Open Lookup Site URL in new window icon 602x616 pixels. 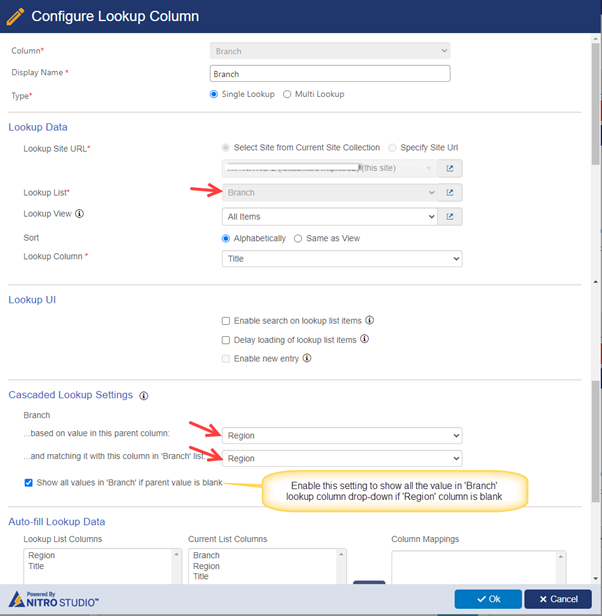point(450,168)
